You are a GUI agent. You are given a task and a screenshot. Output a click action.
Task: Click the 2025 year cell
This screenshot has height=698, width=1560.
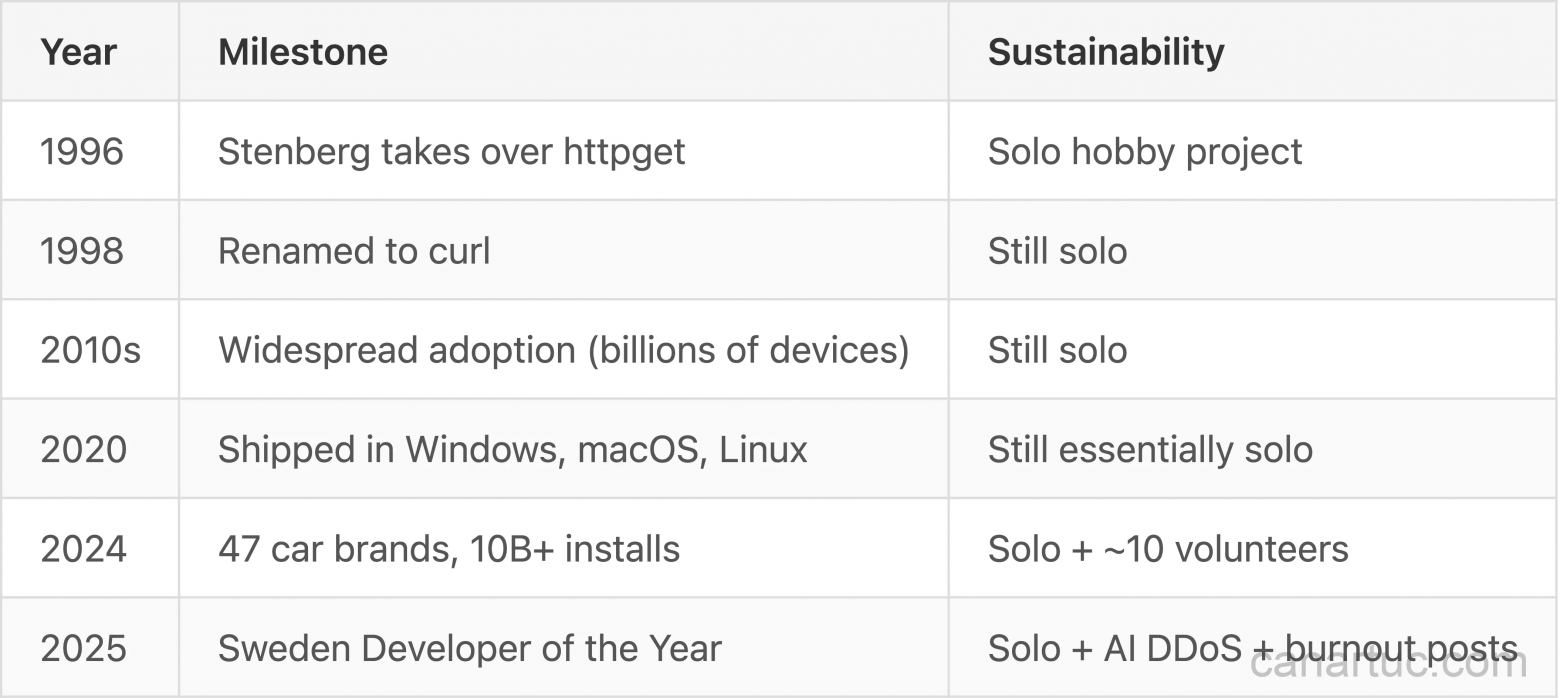[83, 648]
